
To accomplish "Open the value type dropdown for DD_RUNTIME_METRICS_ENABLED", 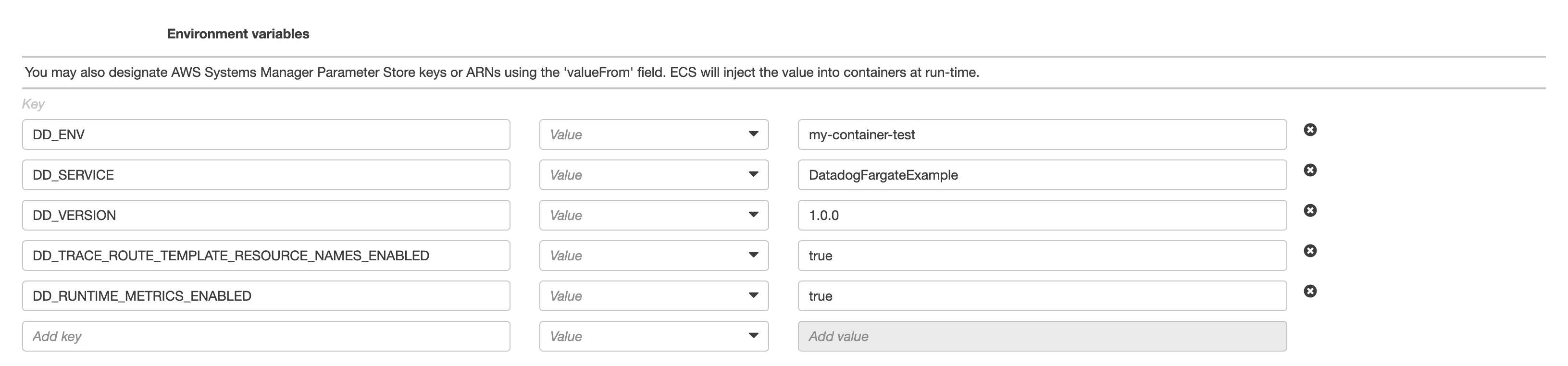I will (x=755, y=295).
